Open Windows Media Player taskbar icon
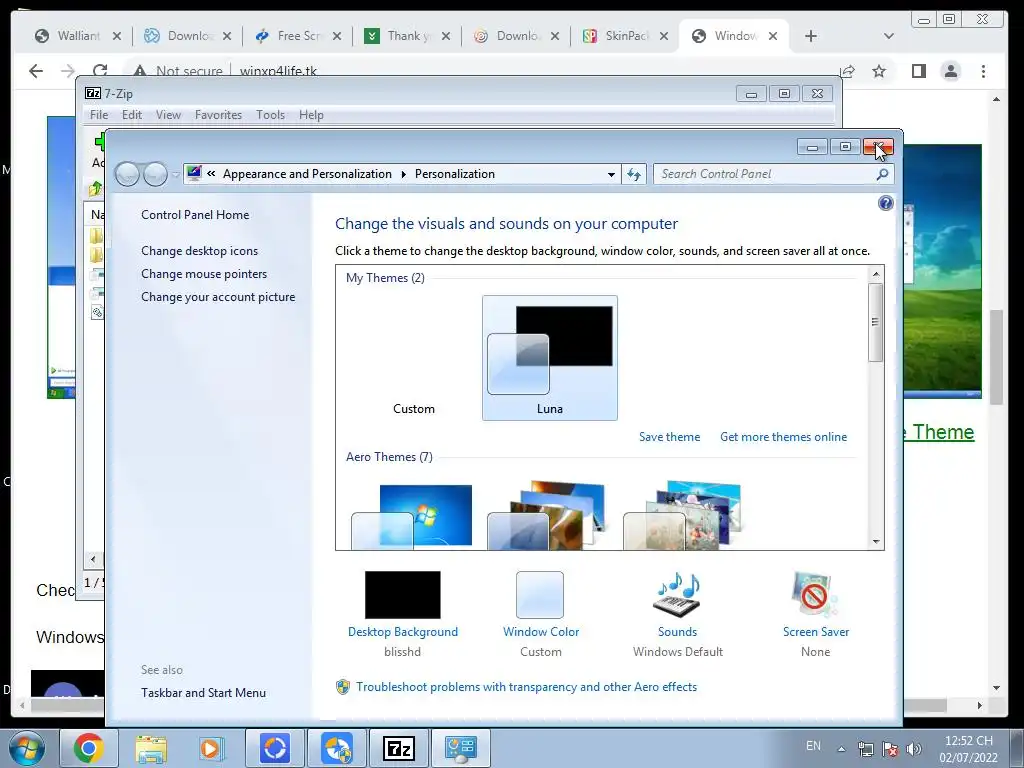 pos(211,748)
